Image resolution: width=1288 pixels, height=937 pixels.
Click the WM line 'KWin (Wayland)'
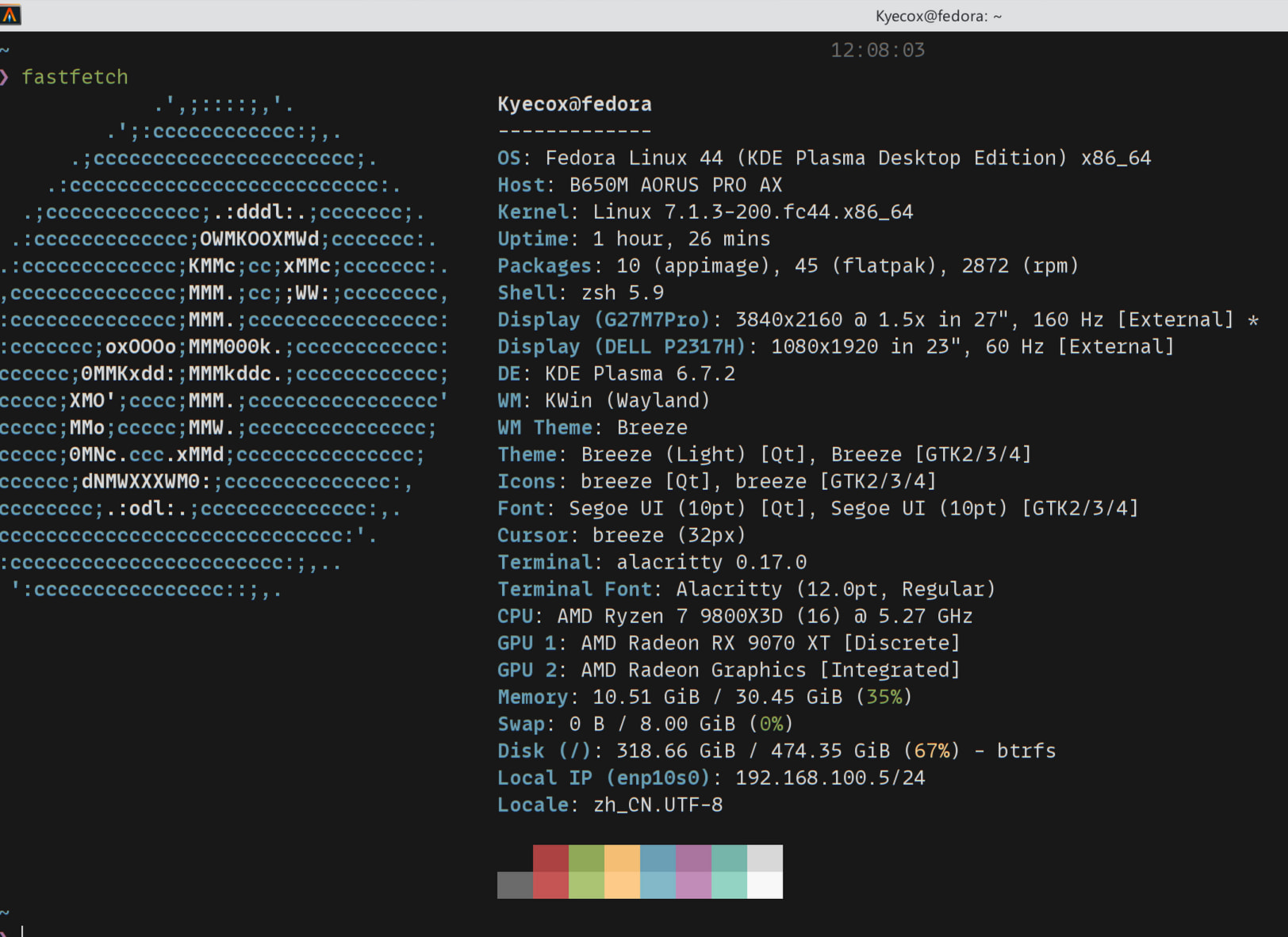click(604, 400)
